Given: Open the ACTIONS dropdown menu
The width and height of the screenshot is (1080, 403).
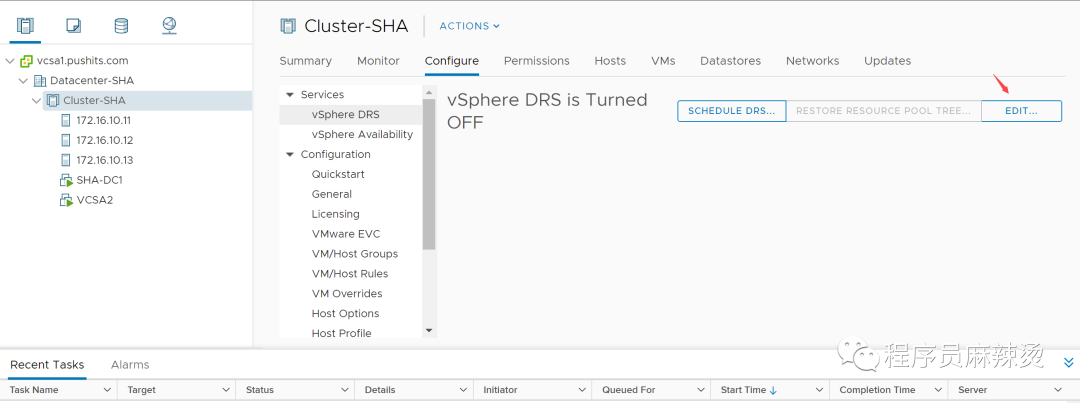Looking at the screenshot, I should 469,26.
